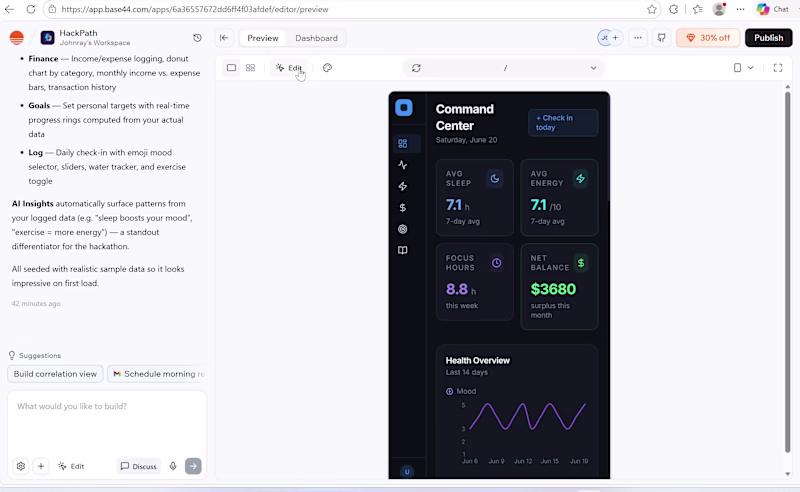Send the chat message arrow
Screen dimensions: 800x492
click(193, 466)
